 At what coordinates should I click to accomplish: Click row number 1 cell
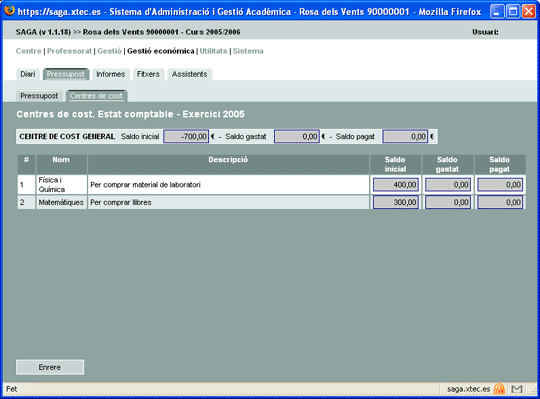pos(26,185)
